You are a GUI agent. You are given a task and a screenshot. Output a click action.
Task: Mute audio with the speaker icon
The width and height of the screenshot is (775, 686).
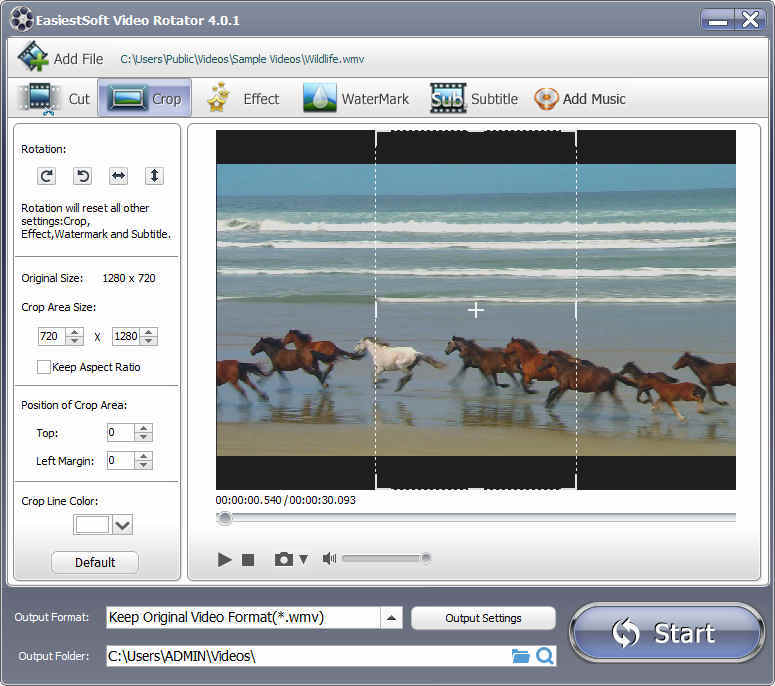329,558
